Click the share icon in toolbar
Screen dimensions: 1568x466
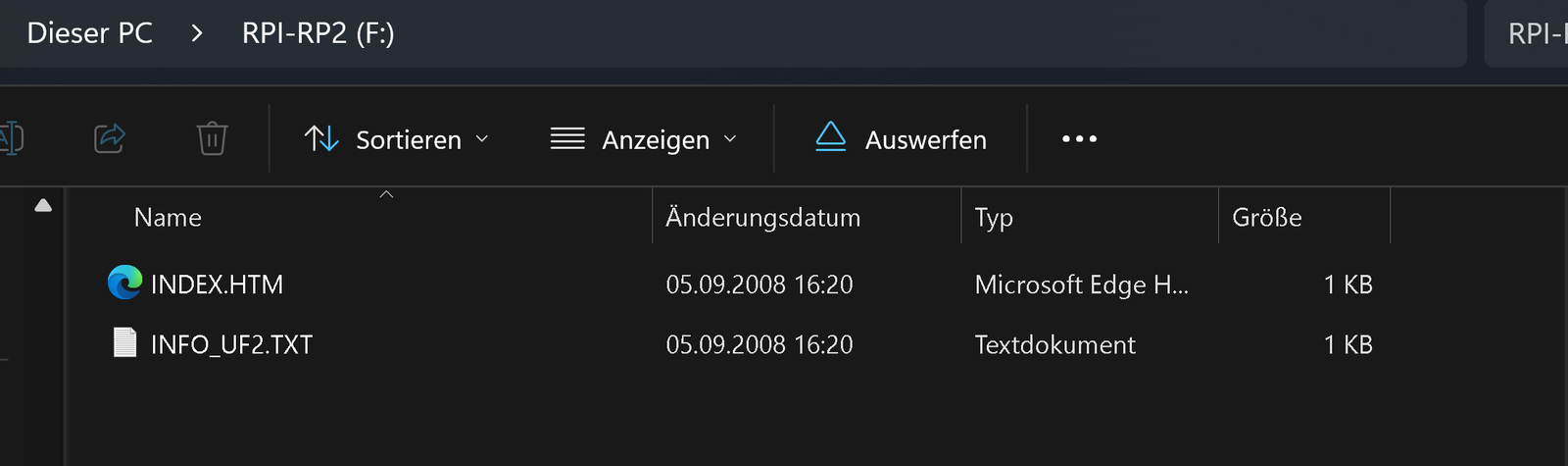[110, 138]
